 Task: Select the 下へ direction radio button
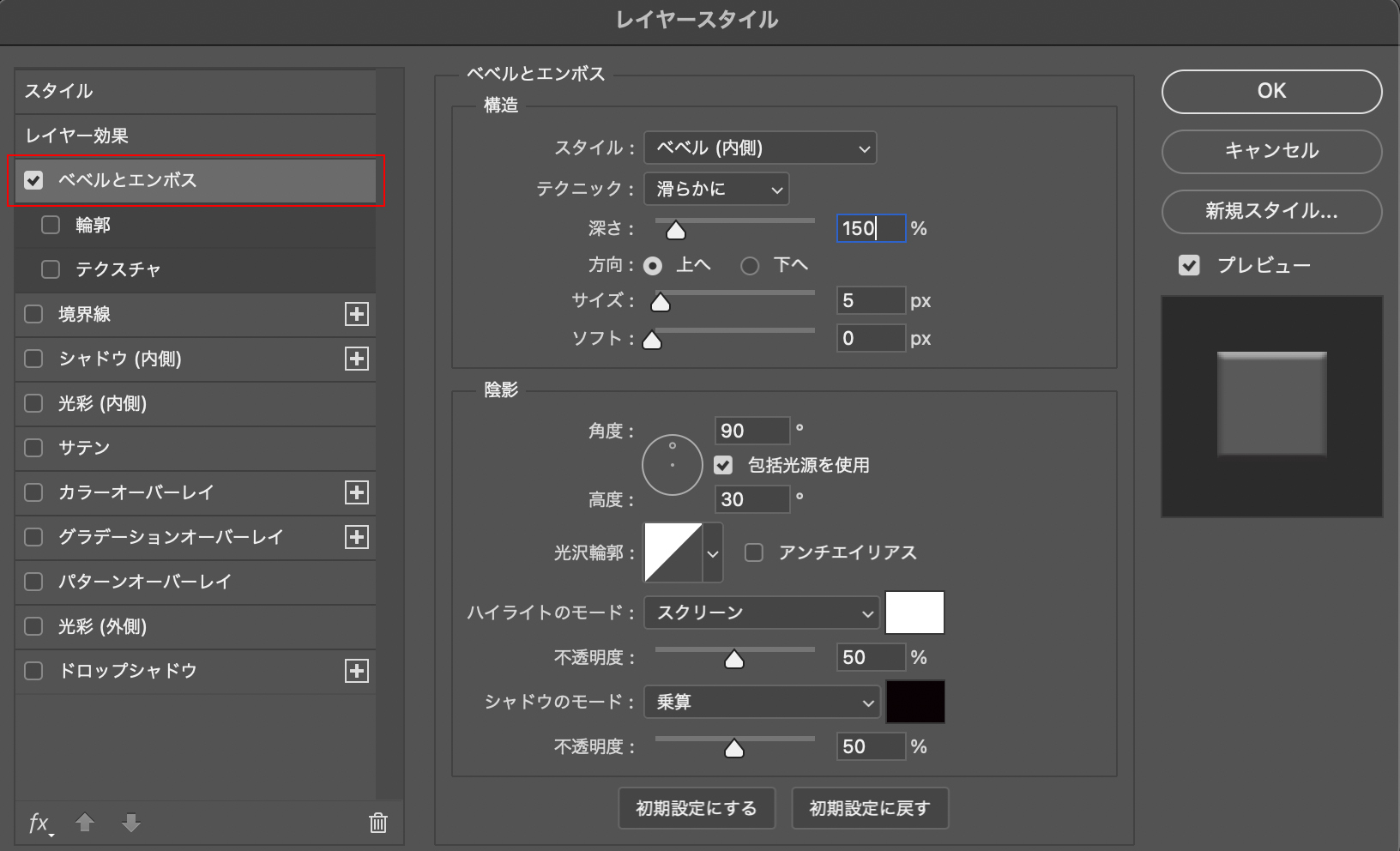tap(750, 266)
